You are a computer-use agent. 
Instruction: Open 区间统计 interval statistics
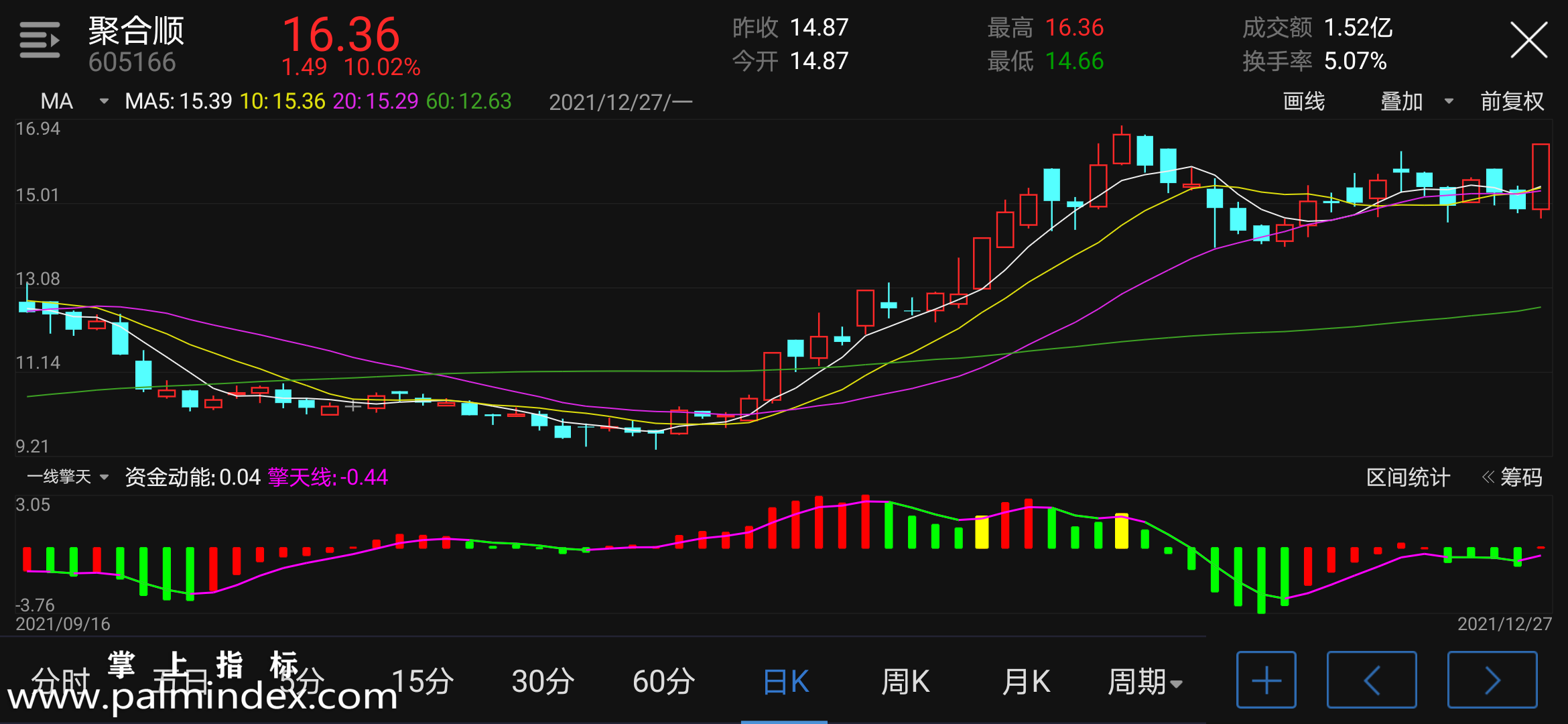[x=1408, y=477]
